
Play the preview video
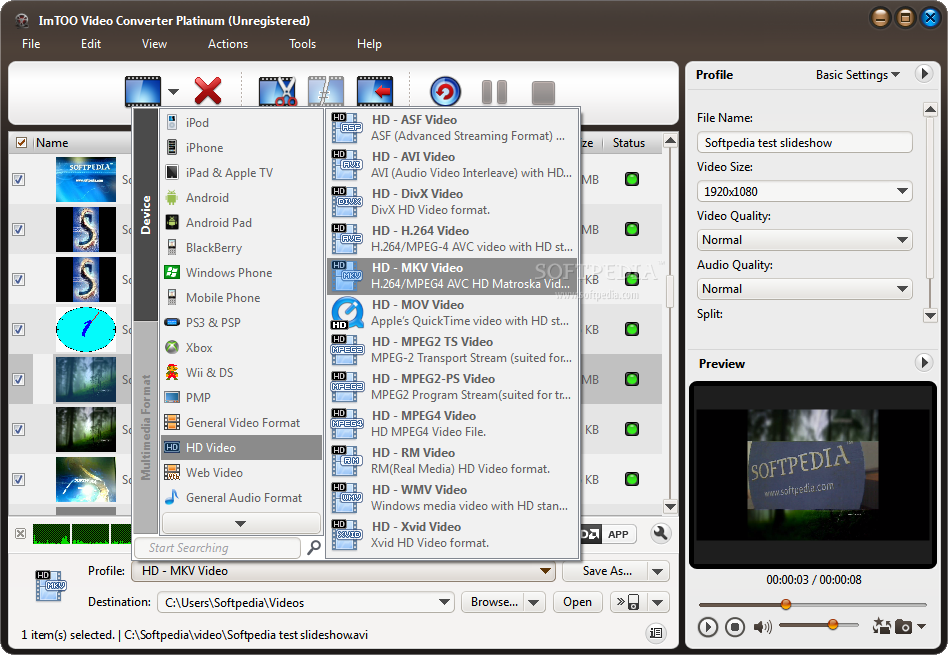click(707, 627)
